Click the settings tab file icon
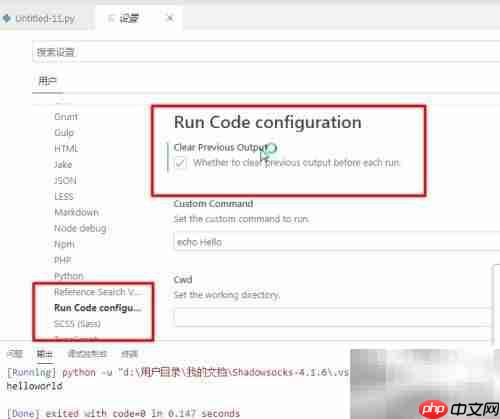500x419 pixels. pos(111,18)
